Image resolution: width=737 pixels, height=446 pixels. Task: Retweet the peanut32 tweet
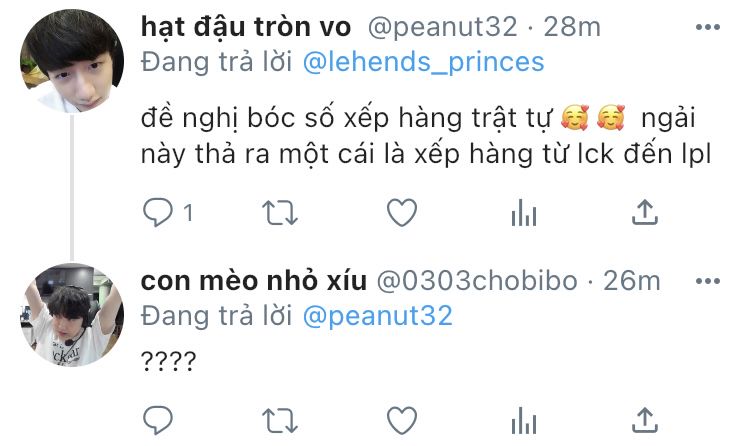(x=280, y=213)
